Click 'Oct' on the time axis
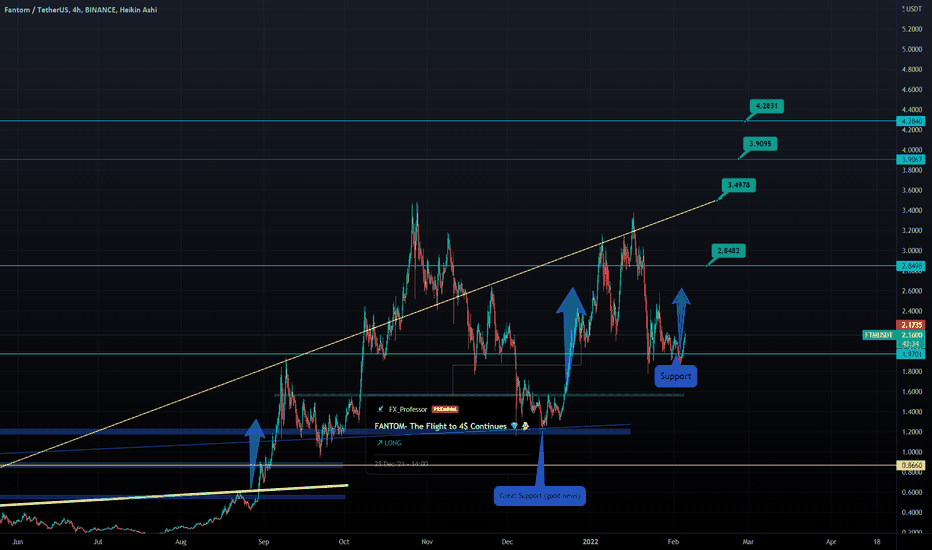The width and height of the screenshot is (932, 550). pyautogui.click(x=344, y=542)
